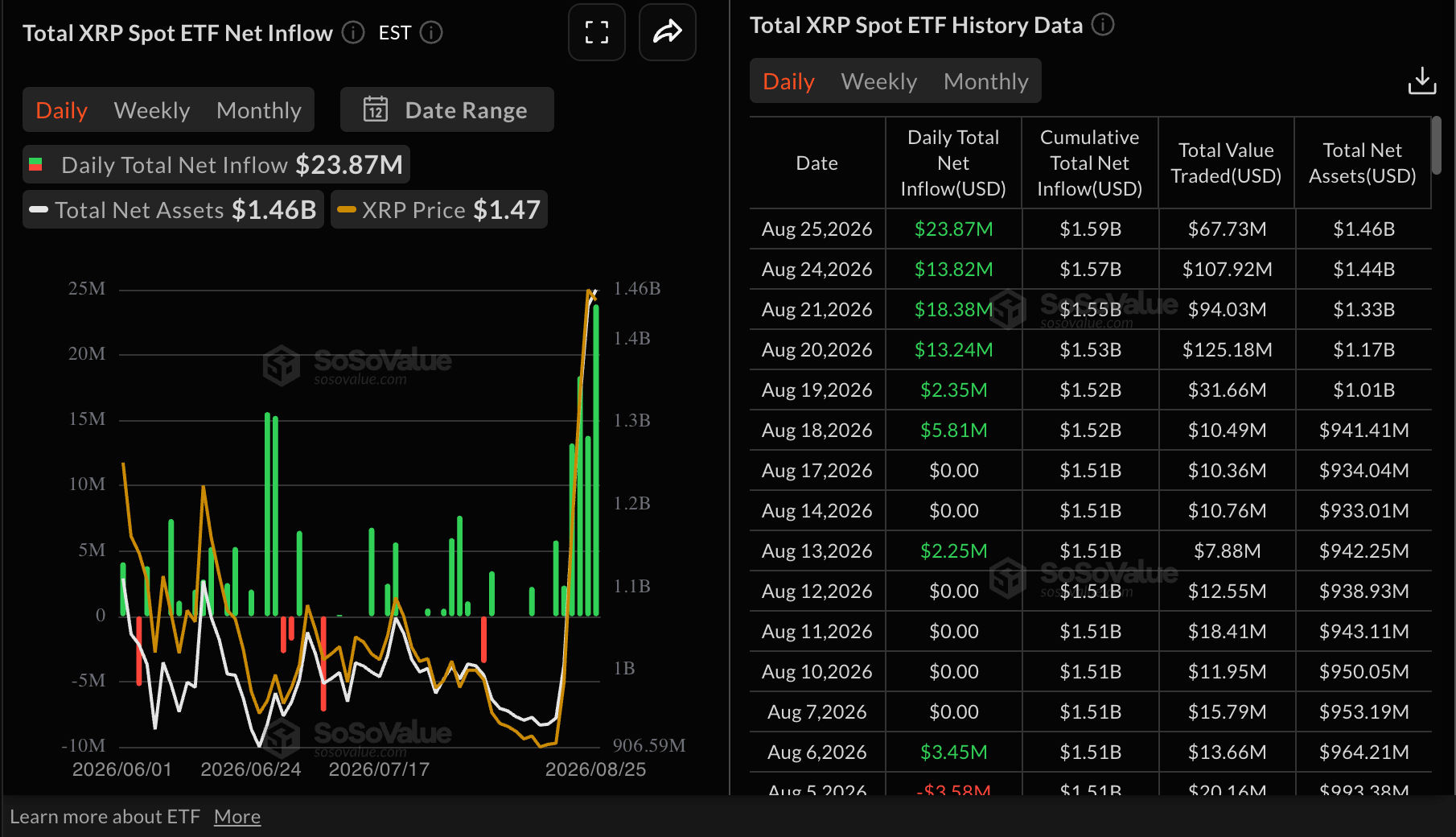This screenshot has width=1456, height=837.
Task: Click calendar icon in Date Range button
Action: 376,109
